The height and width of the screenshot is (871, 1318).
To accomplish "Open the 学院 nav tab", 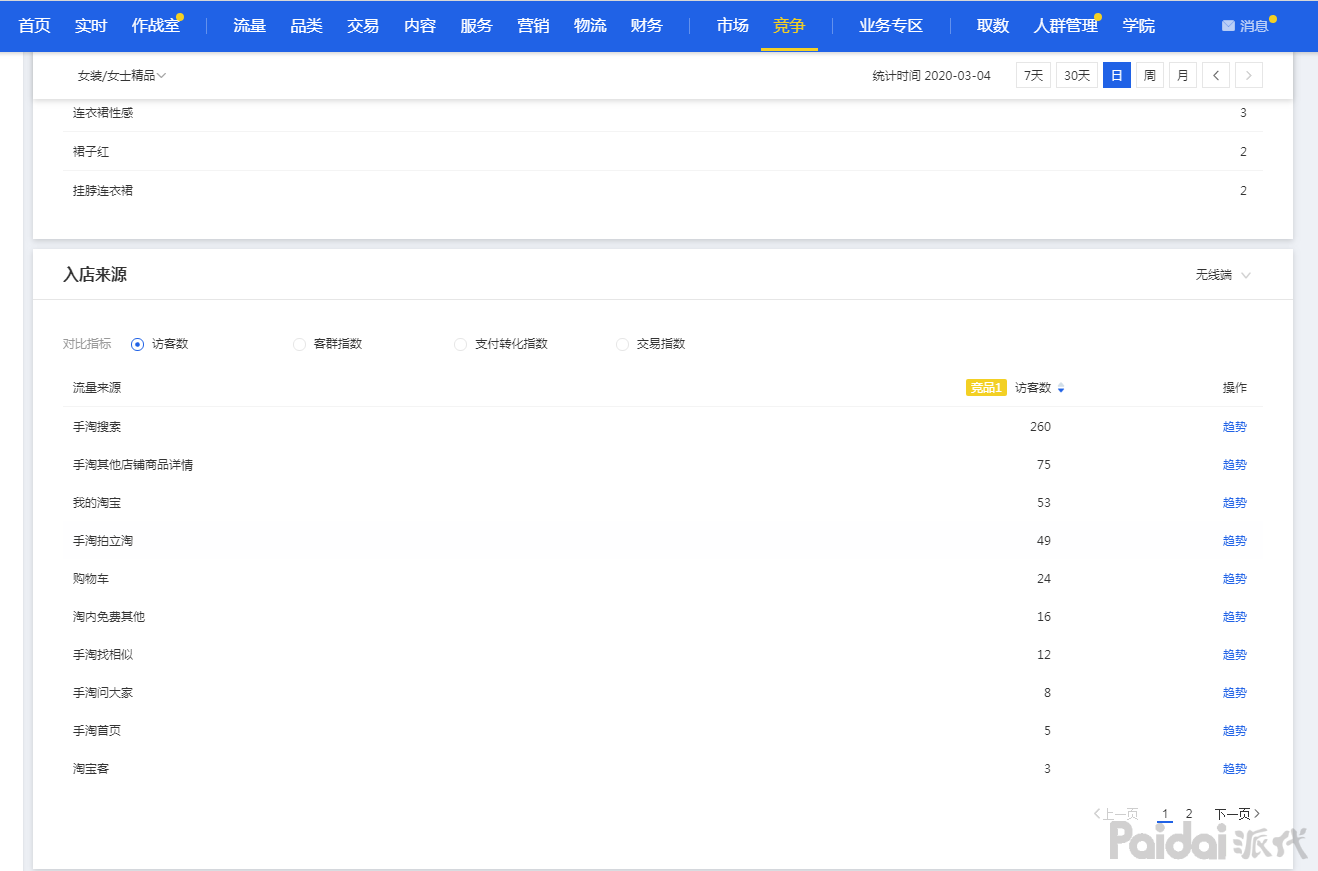I will tap(1138, 26).
